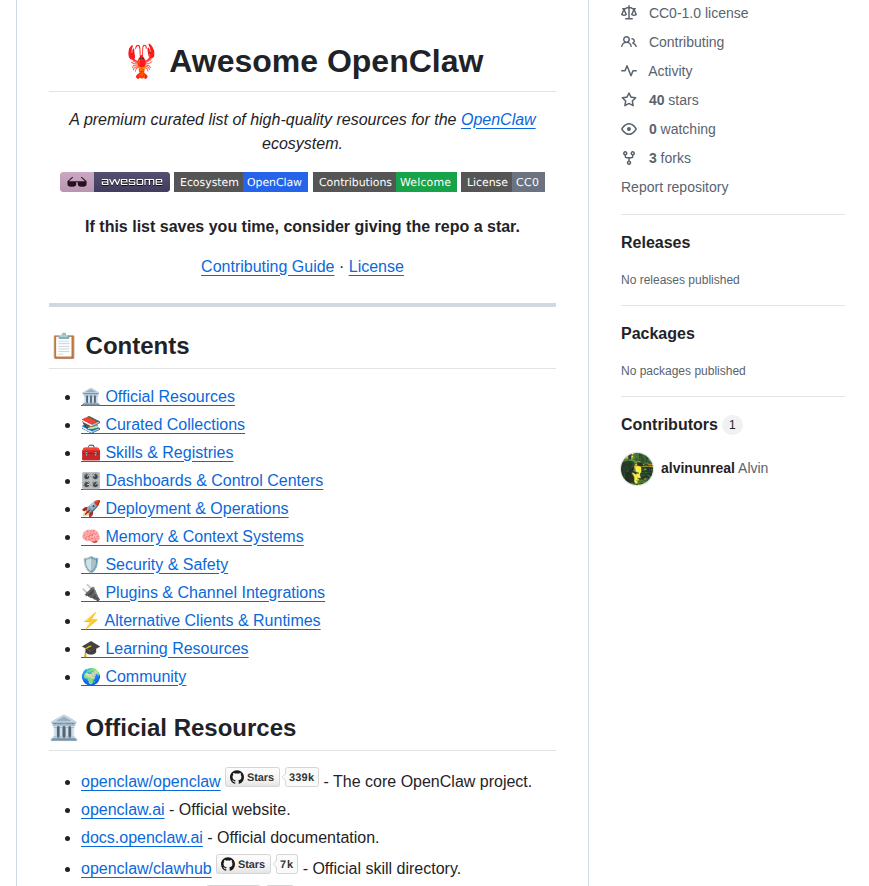This screenshot has width=869, height=886.
Task: Open the openclaw/clawhub repository link
Action: tap(146, 868)
